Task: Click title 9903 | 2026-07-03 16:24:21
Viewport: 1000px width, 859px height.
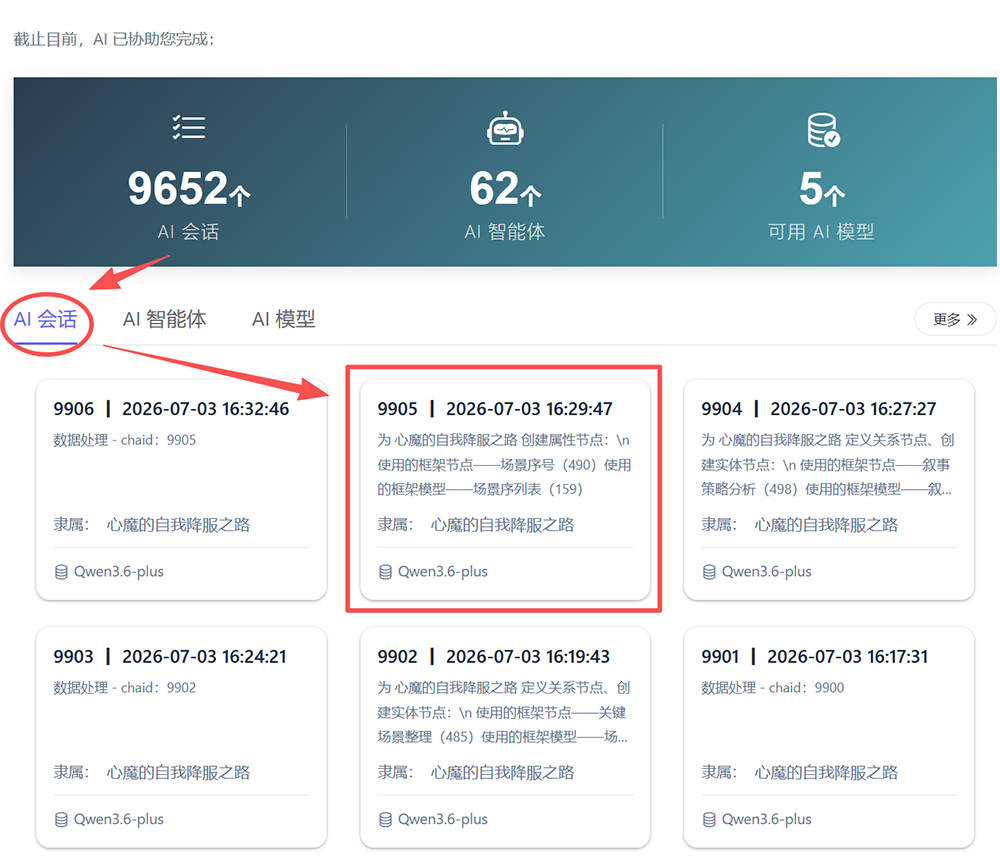Action: click(x=170, y=656)
